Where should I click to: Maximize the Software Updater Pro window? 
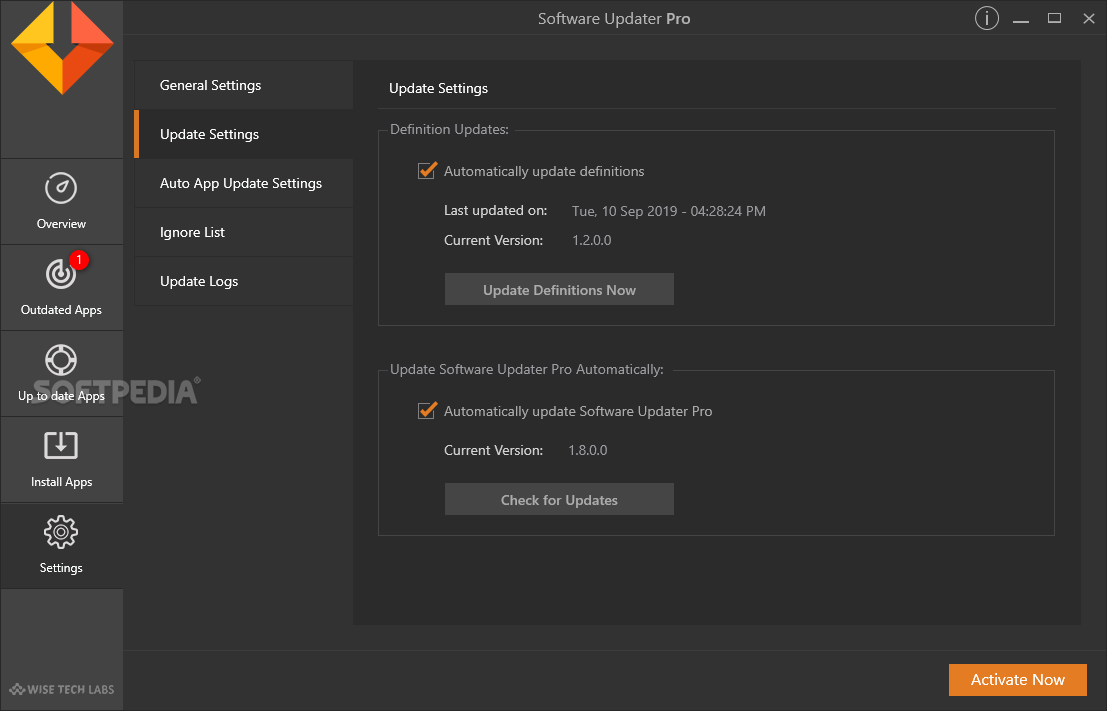(x=1054, y=18)
